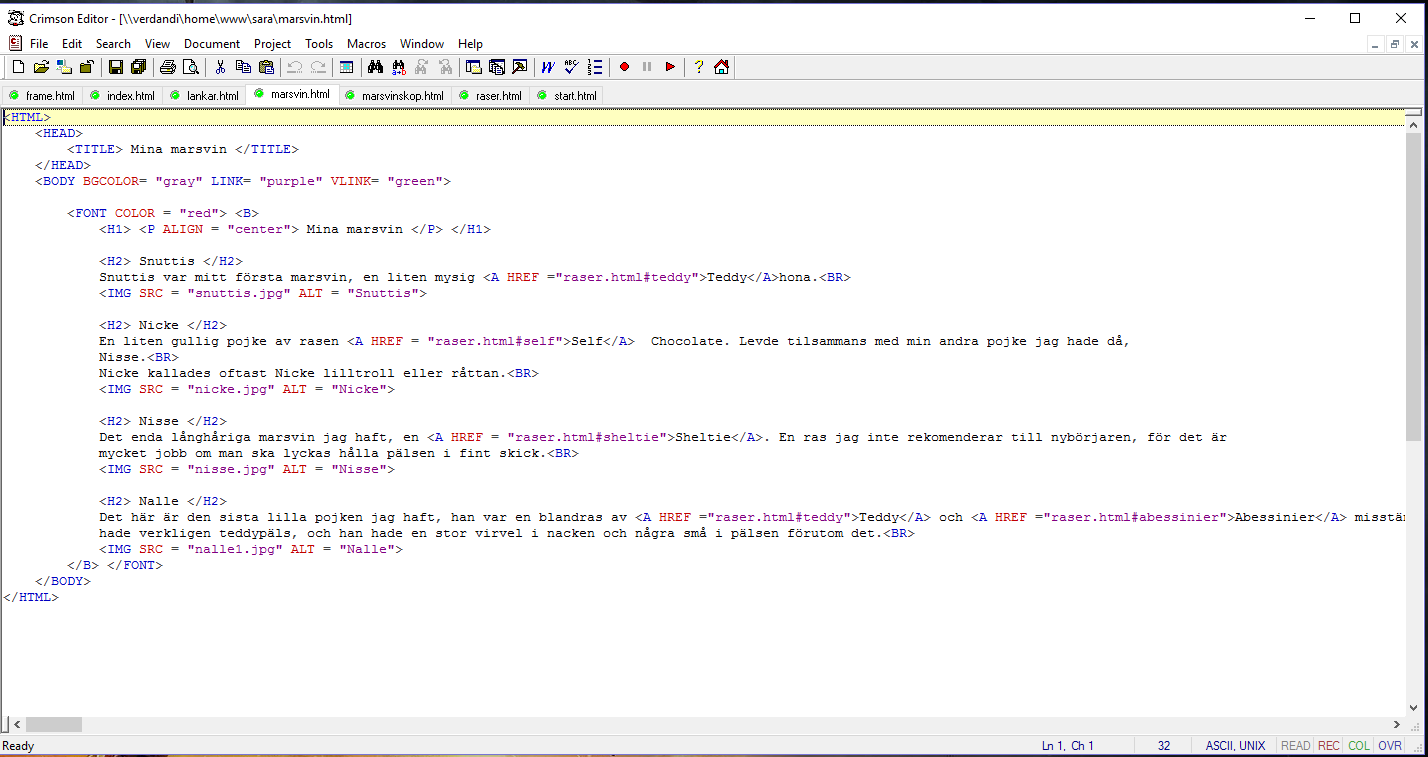Click the Find Previous toolbar icon
1428x757 pixels.
(x=445, y=67)
